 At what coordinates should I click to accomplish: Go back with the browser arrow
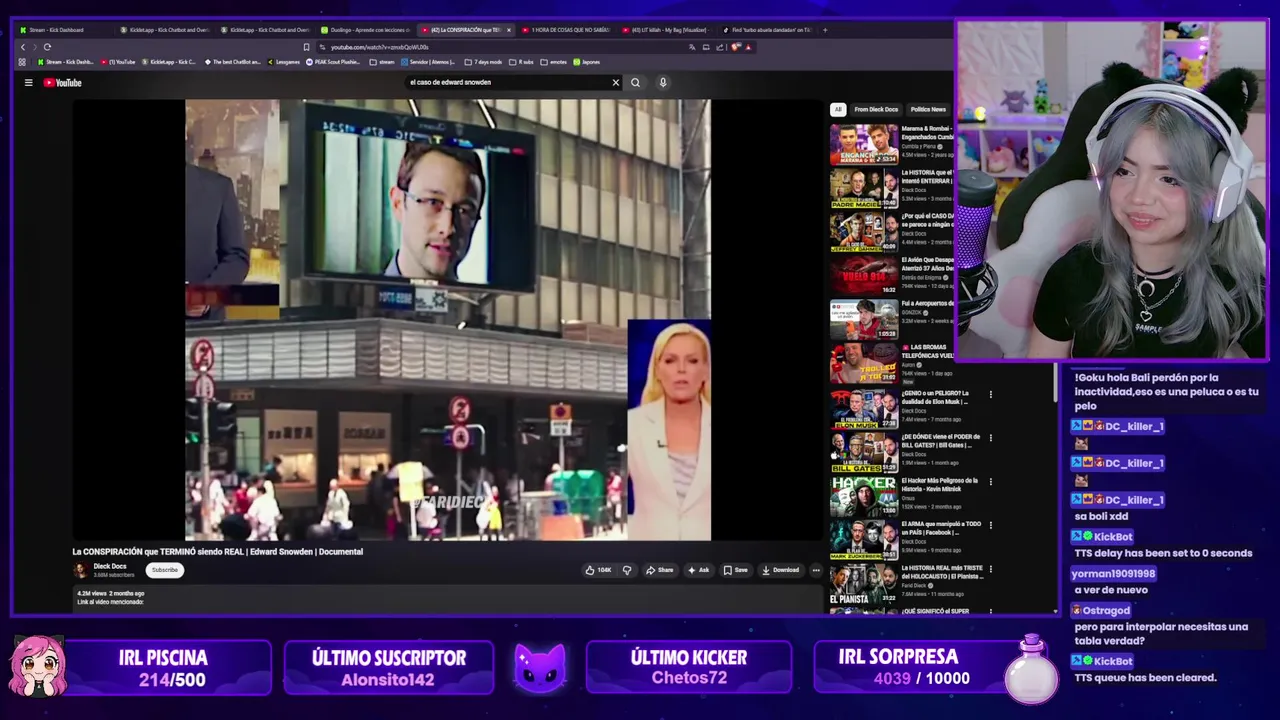(23, 47)
